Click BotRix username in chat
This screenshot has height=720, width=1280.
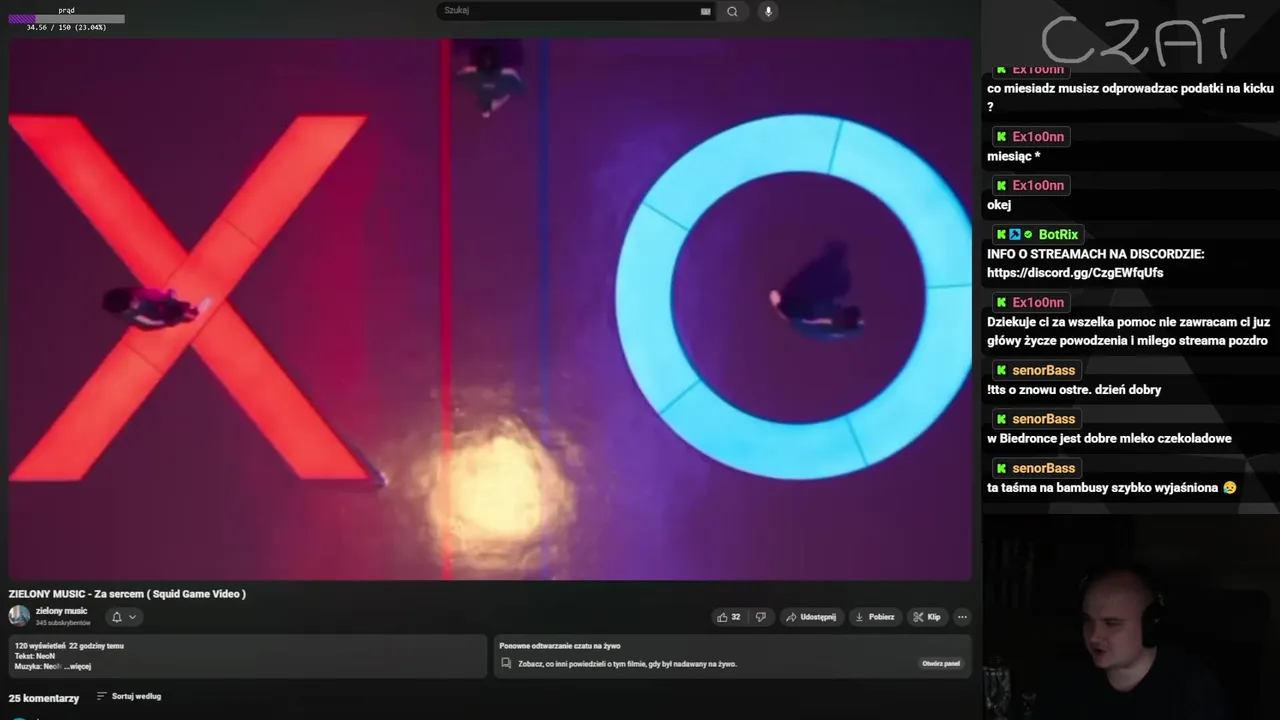(x=1058, y=235)
